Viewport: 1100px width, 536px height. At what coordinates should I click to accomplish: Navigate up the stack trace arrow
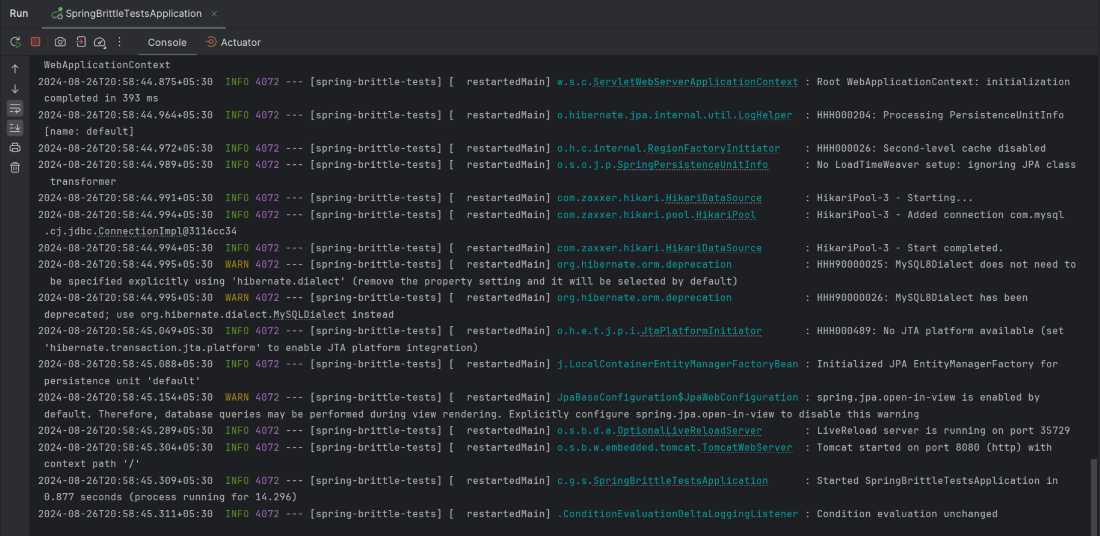(x=15, y=69)
